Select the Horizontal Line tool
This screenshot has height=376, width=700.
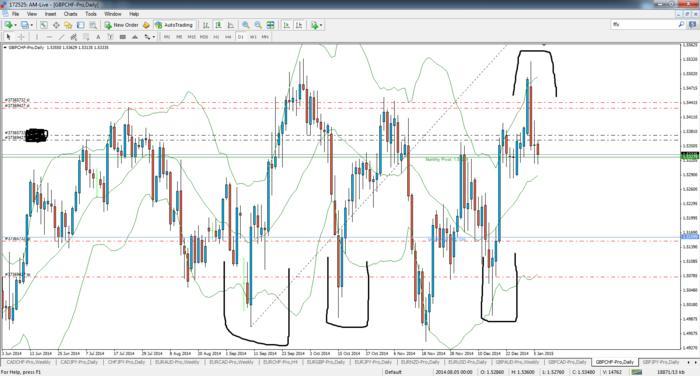(x=49, y=37)
